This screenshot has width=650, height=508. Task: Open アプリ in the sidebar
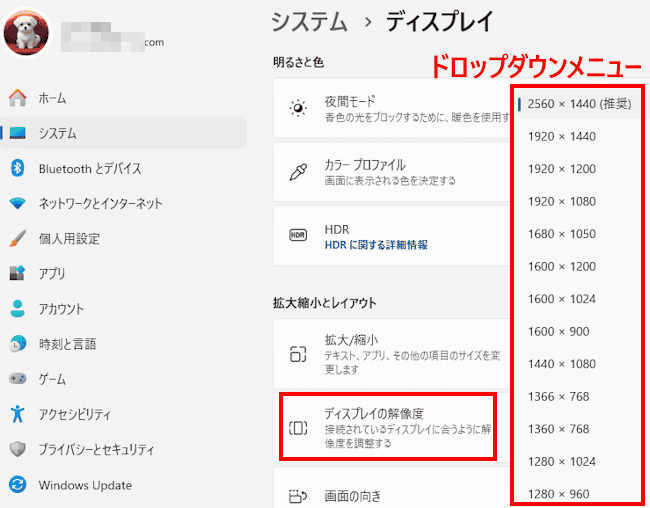tap(52, 273)
